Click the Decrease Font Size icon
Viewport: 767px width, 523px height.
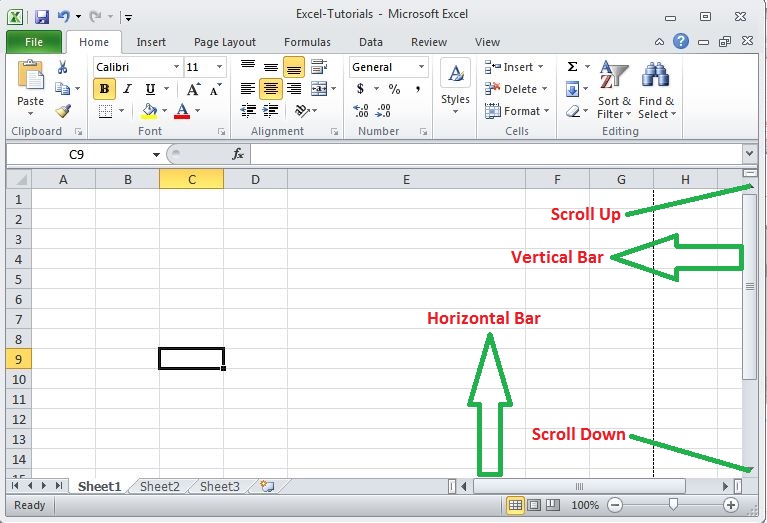pos(215,89)
